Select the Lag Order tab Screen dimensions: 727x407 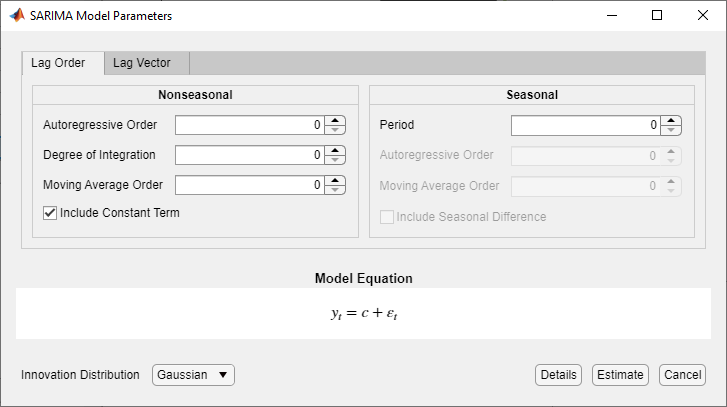click(x=58, y=63)
